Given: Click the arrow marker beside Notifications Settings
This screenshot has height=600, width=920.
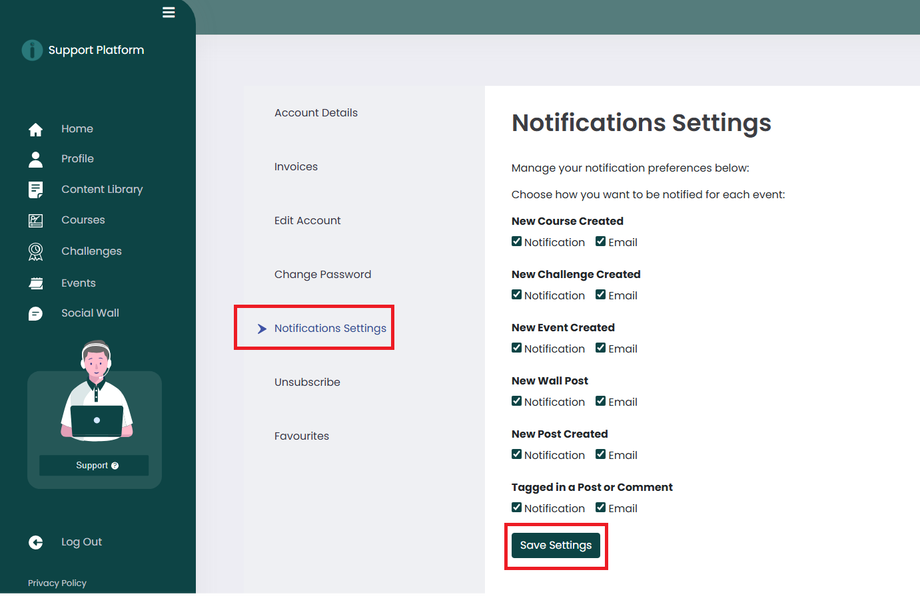Looking at the screenshot, I should pyautogui.click(x=262, y=328).
